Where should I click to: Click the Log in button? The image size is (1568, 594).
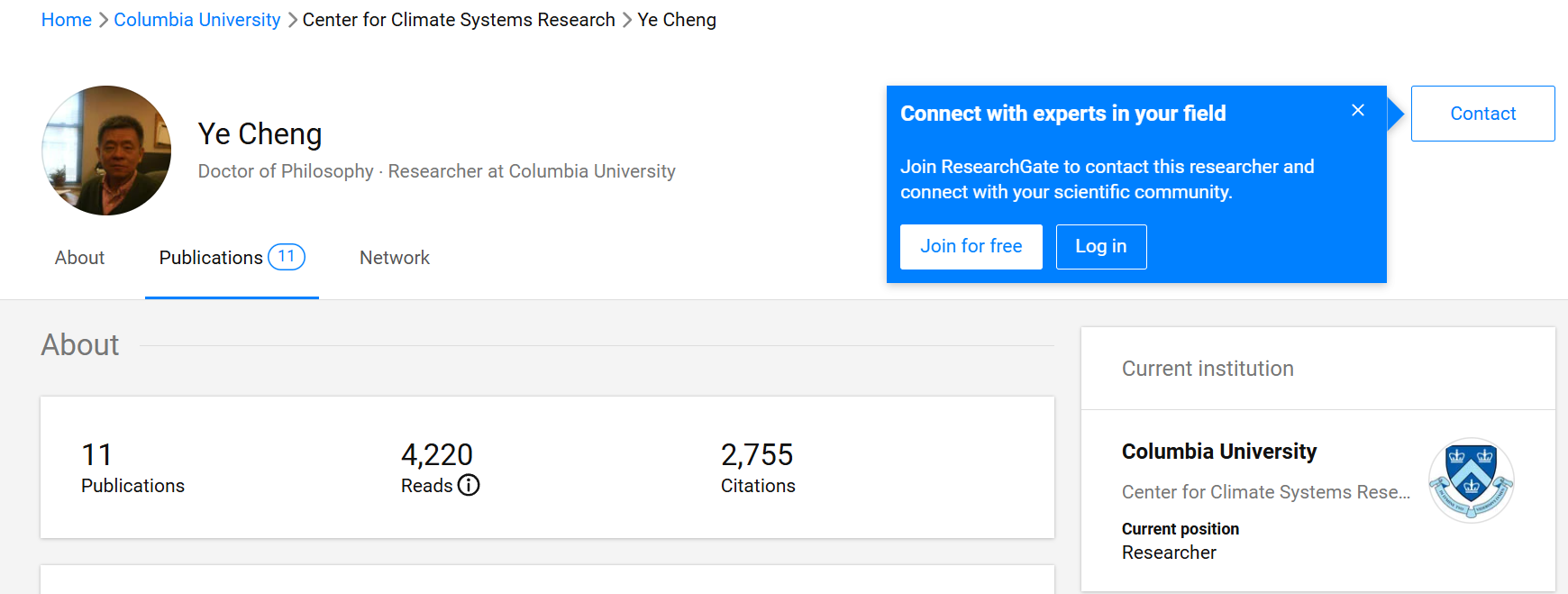(x=1100, y=247)
